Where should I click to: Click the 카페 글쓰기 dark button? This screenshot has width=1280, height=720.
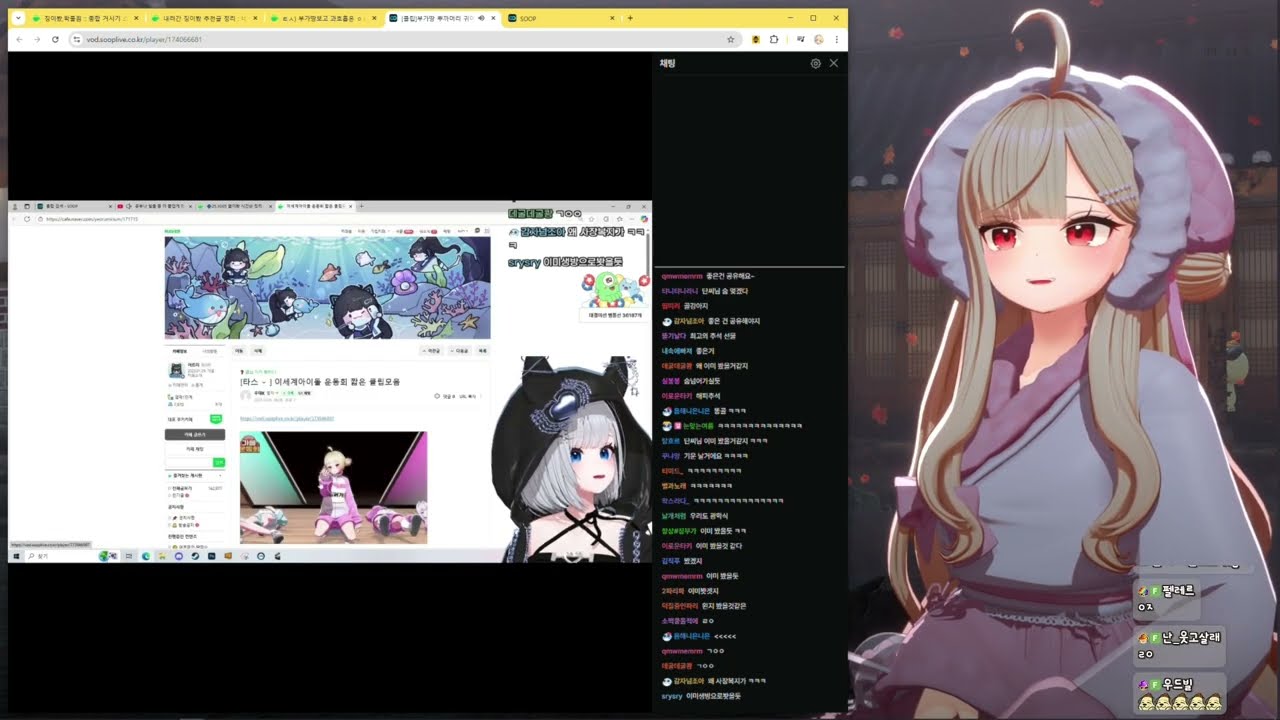[x=194, y=435]
